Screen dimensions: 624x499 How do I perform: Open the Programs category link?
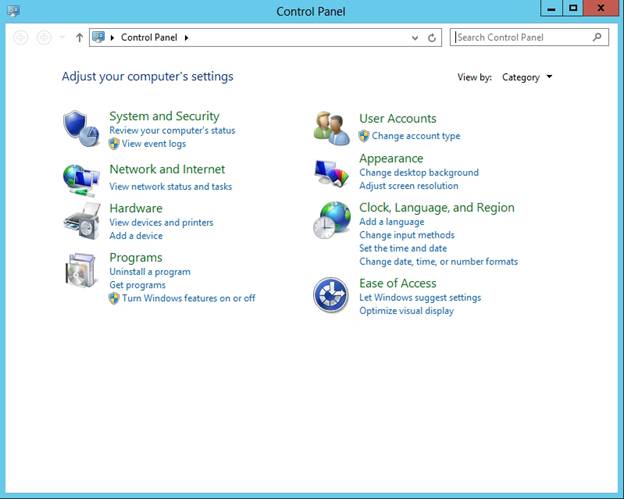click(136, 258)
